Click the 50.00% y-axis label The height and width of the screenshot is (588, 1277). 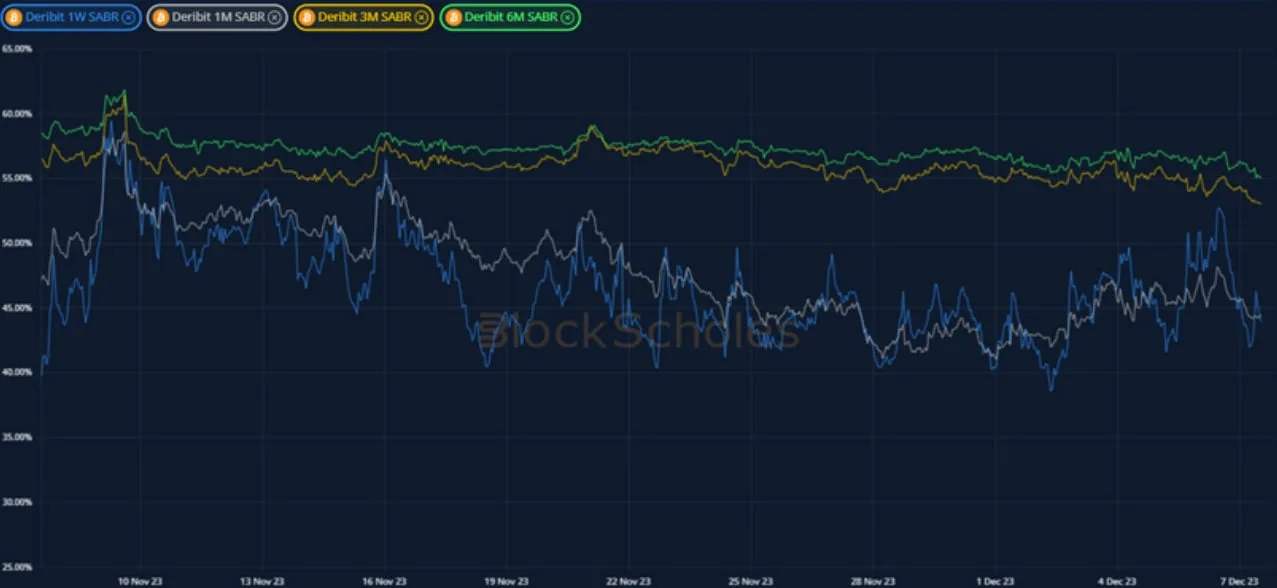point(17,243)
